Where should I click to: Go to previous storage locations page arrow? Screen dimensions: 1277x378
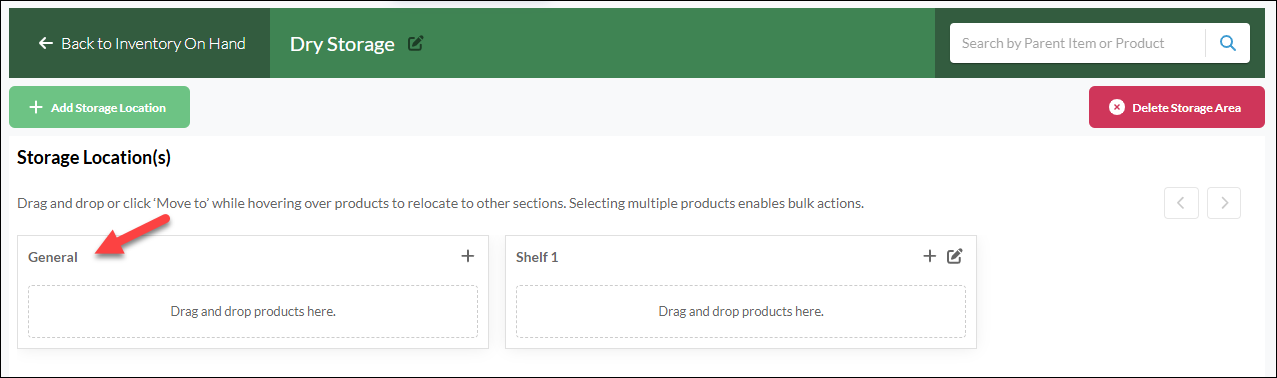[x=1181, y=203]
